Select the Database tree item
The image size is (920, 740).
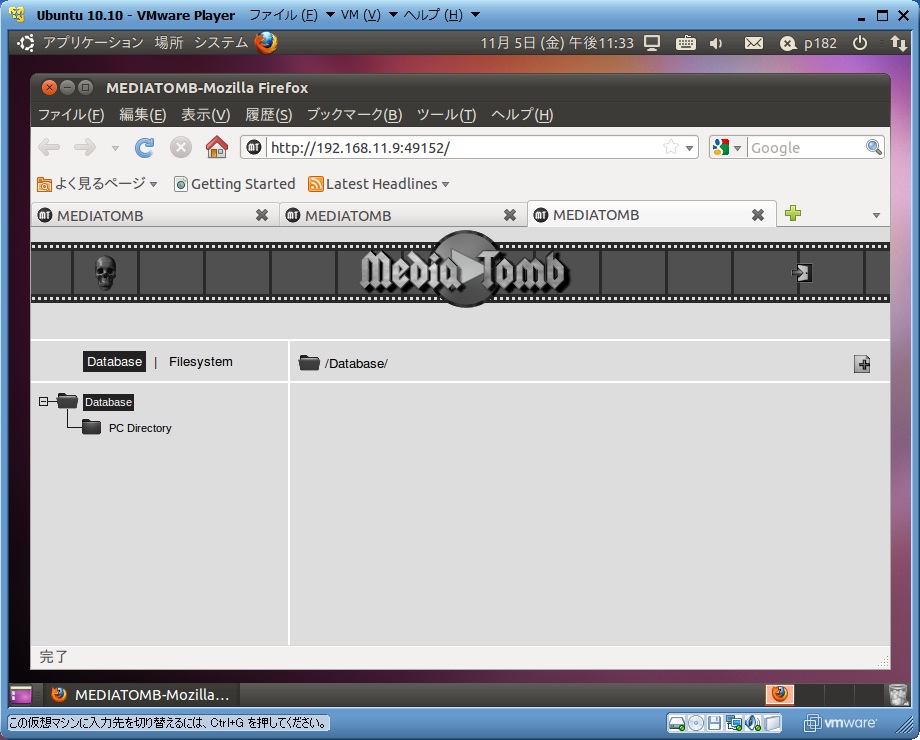tap(109, 402)
